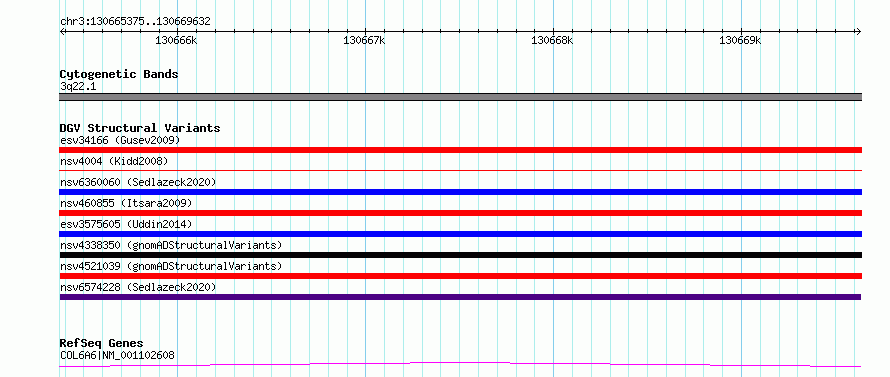Screen dimensions: 890x377
Task: Click the esv34166 (Gusev2009) variant label
Action: click(x=120, y=140)
